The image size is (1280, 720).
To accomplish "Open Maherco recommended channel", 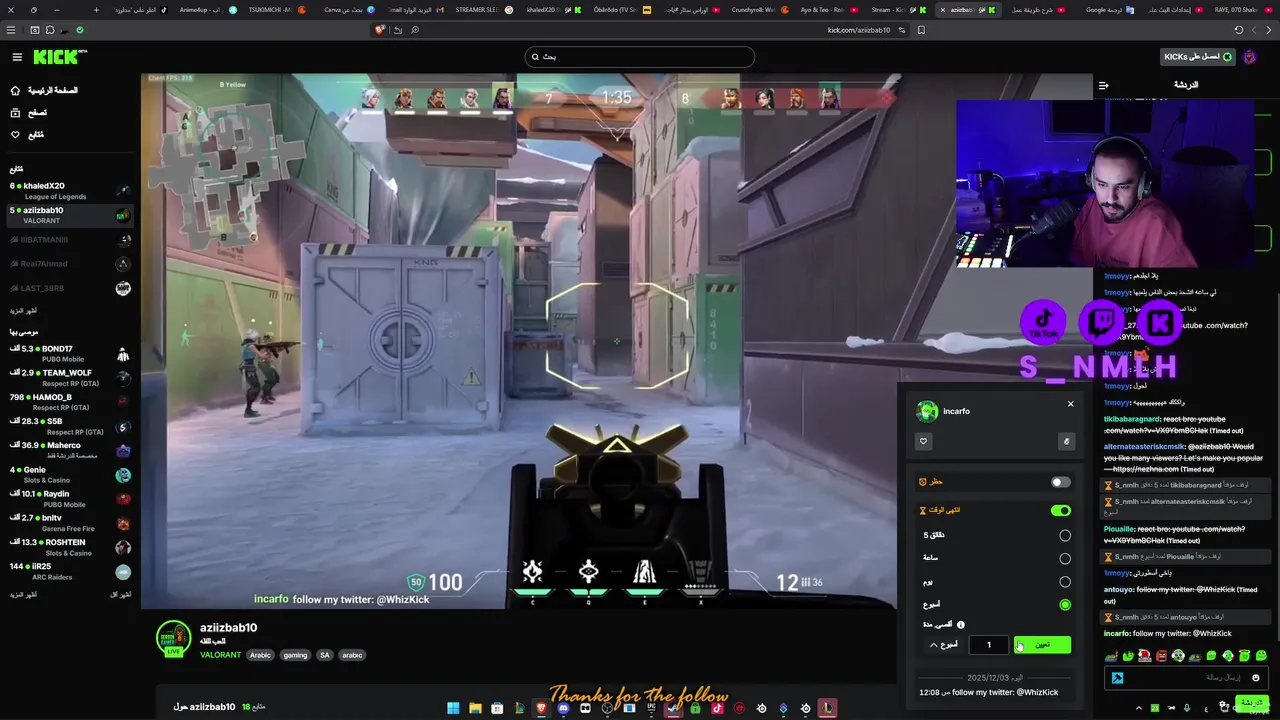I will pos(68,450).
